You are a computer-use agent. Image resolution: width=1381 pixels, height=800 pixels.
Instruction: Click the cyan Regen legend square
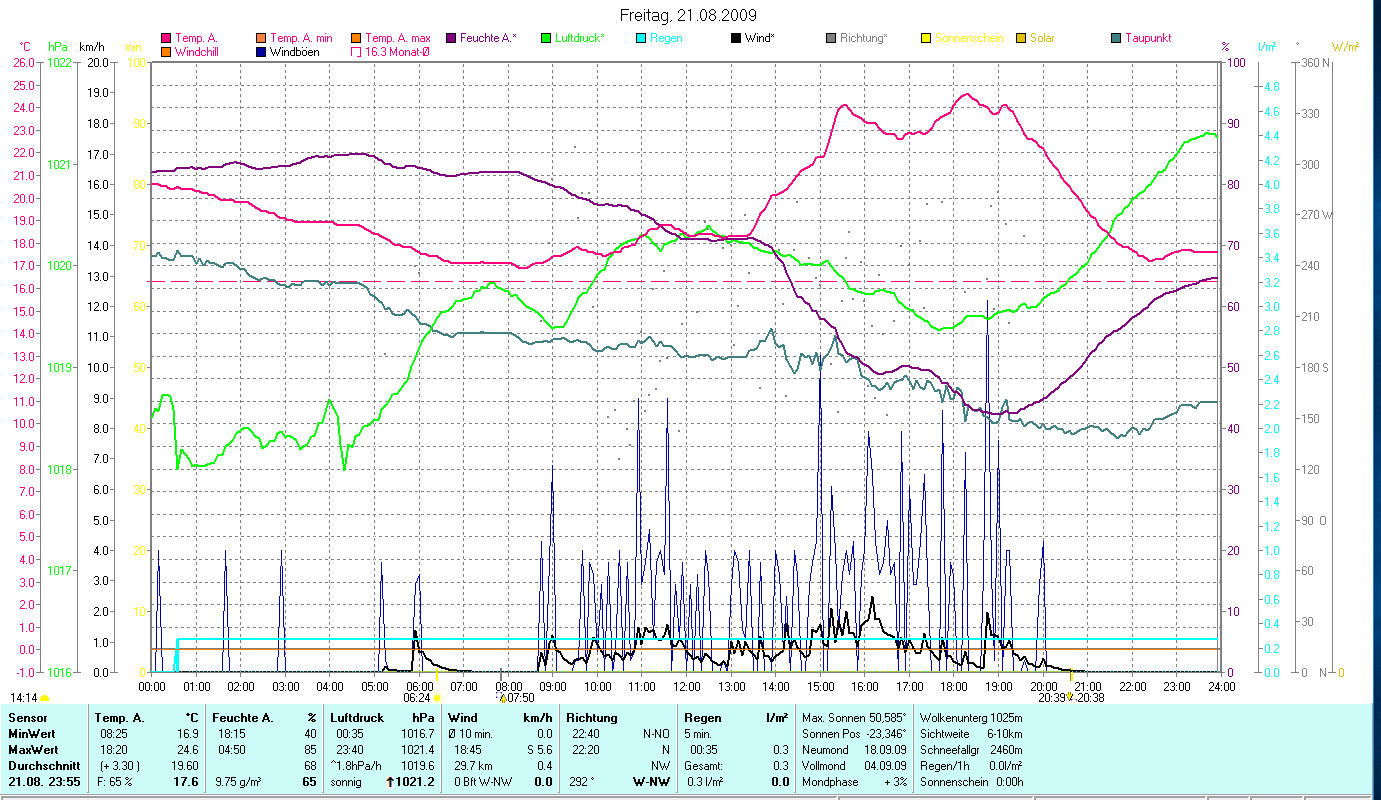640,38
